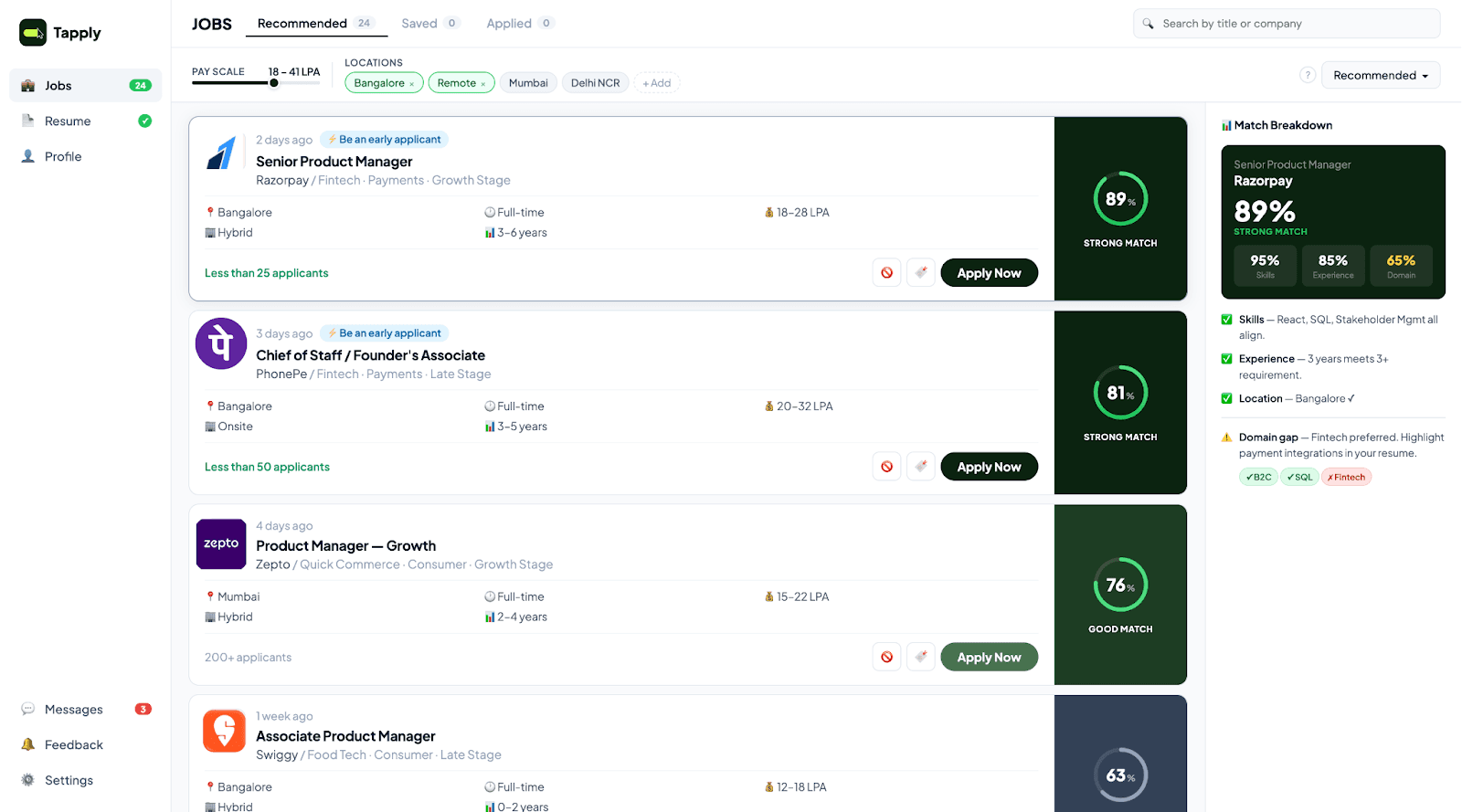The height and width of the screenshot is (812, 1462).
Task: Click the 85% Experience score tile
Action: (1333, 266)
